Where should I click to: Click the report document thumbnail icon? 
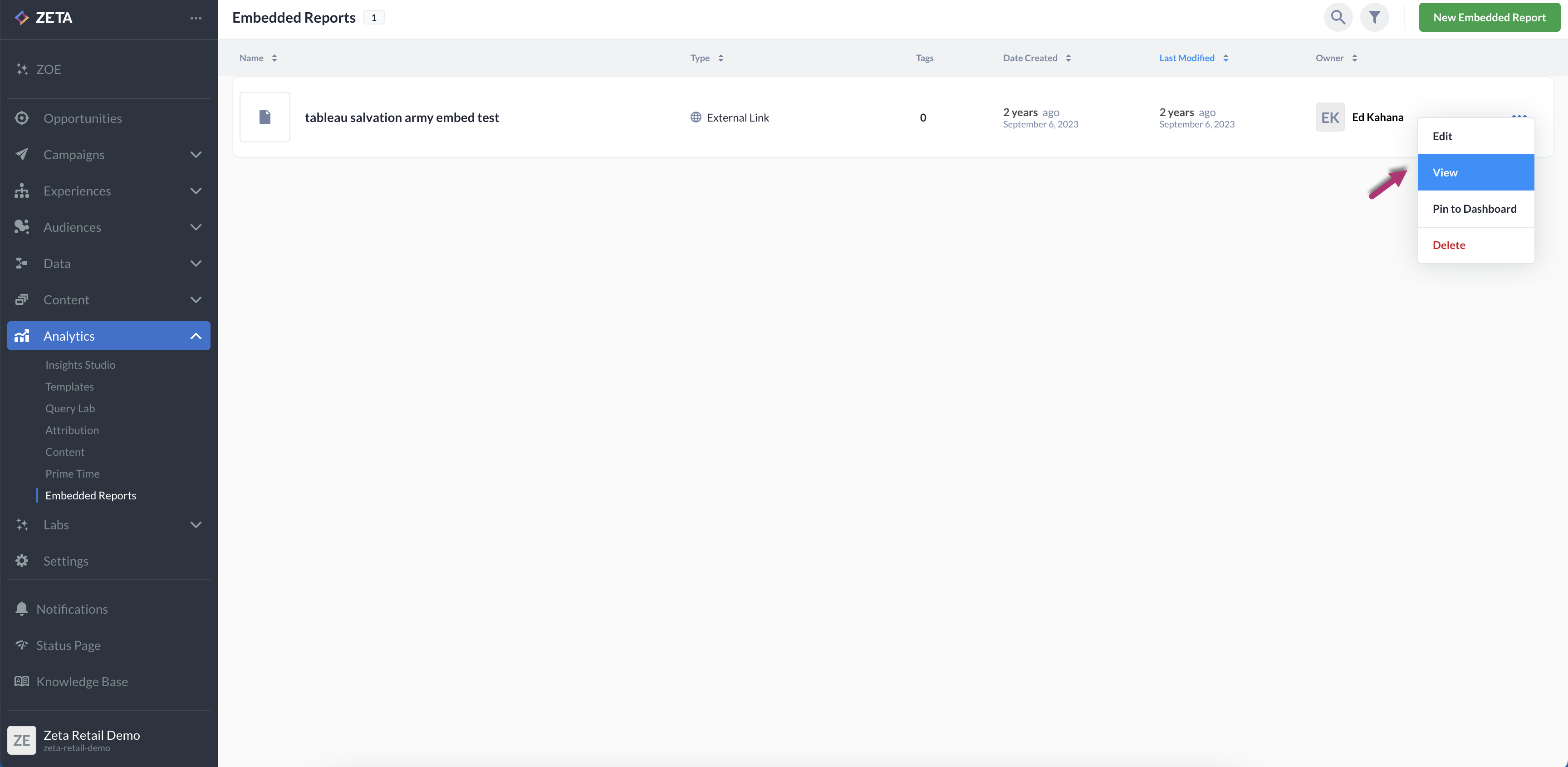point(265,117)
